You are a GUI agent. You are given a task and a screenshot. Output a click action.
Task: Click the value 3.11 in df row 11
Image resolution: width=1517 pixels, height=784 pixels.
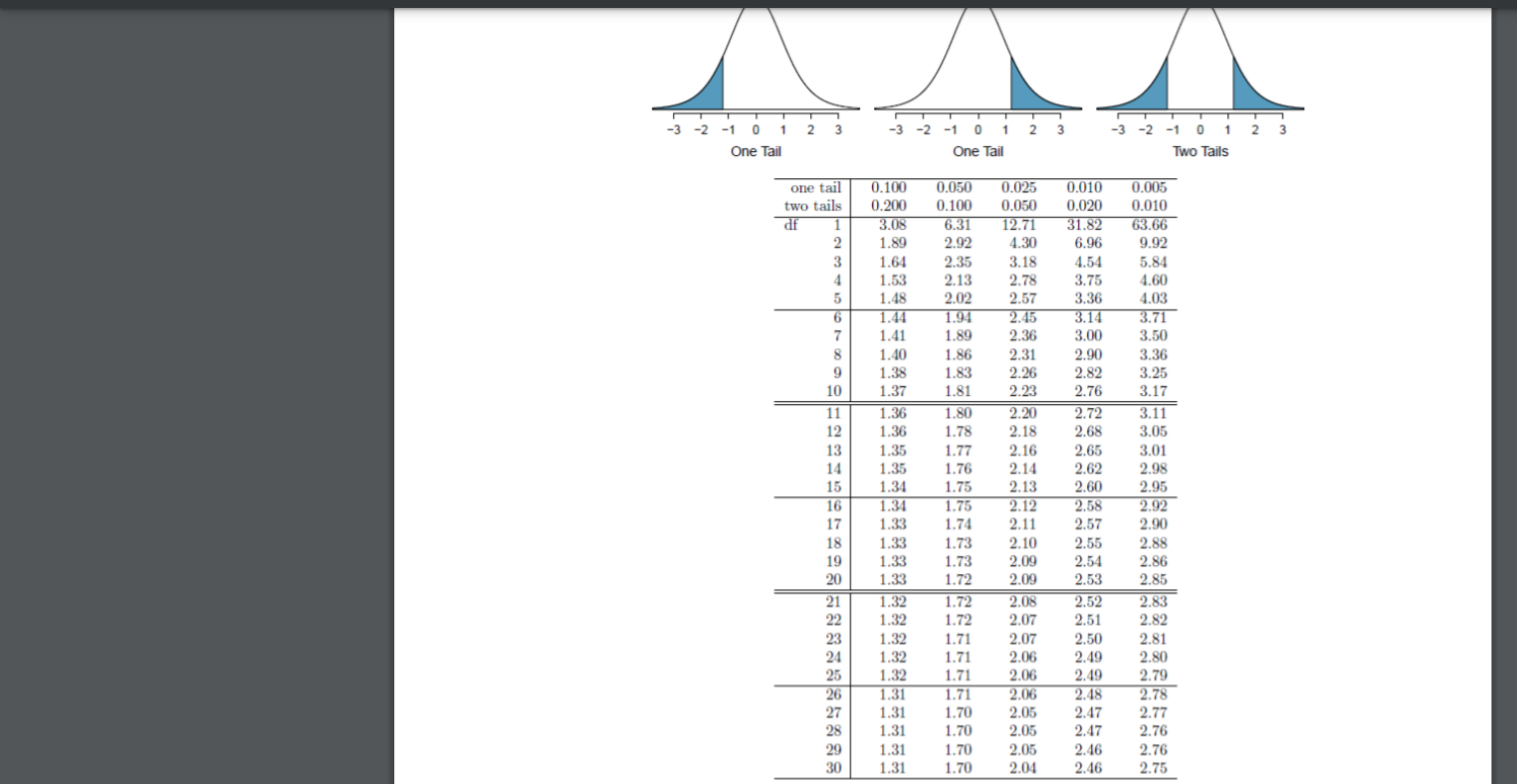coord(1153,413)
